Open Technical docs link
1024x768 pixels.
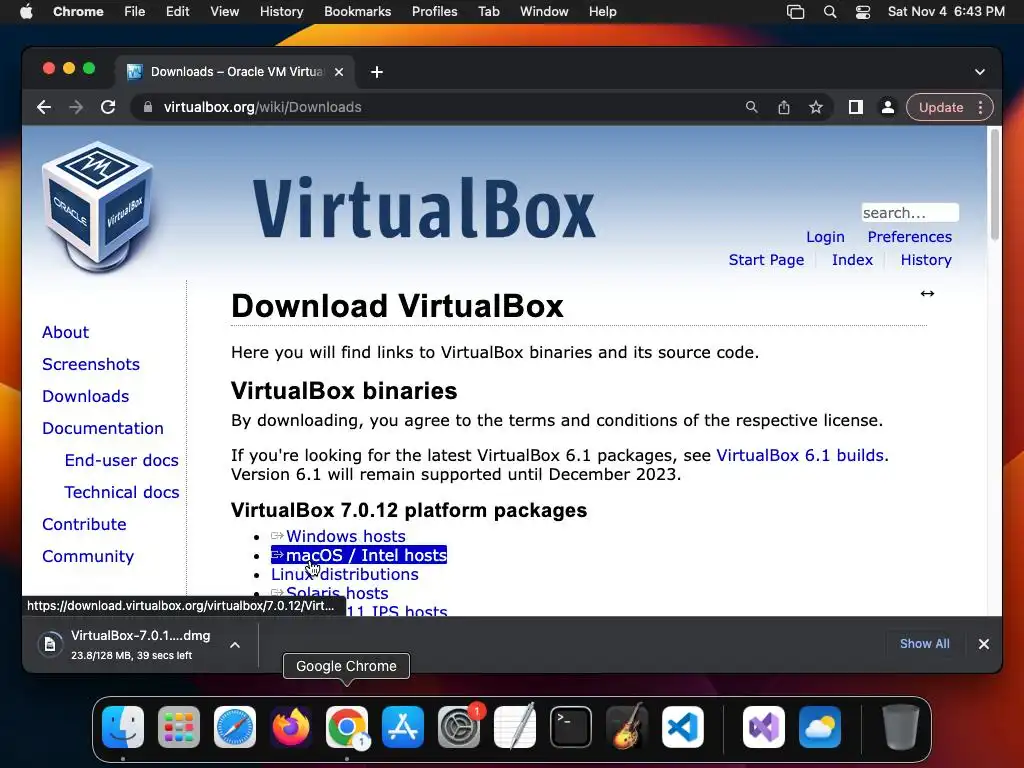tap(121, 492)
